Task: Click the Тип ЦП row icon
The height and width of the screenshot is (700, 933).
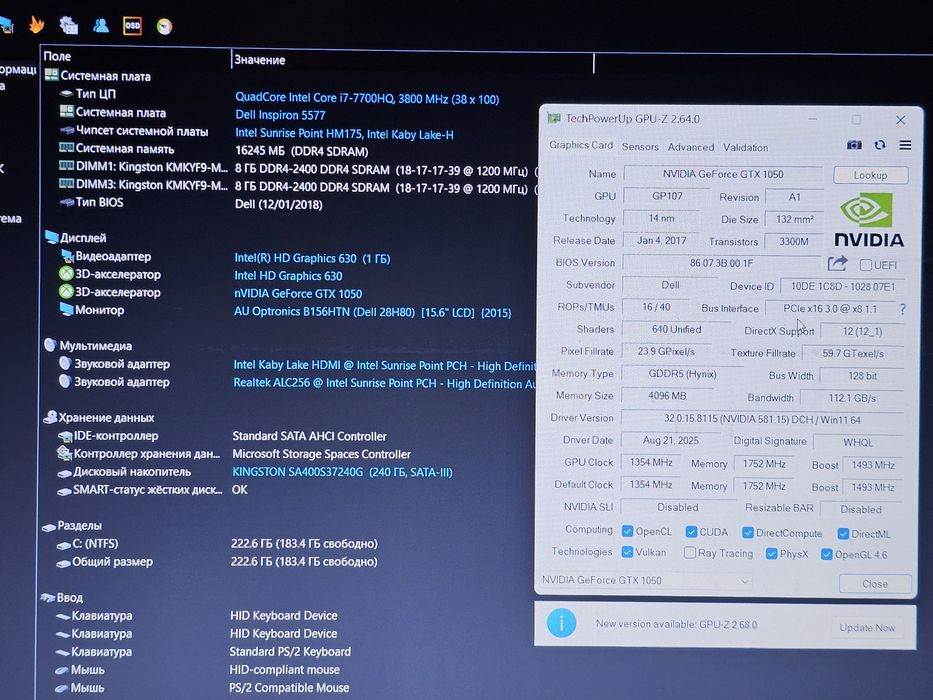Action: click(x=67, y=93)
